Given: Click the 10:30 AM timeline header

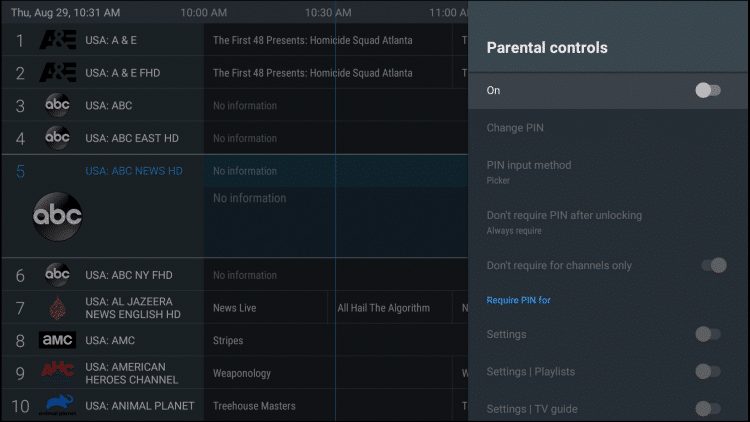Looking at the screenshot, I should [328, 12].
